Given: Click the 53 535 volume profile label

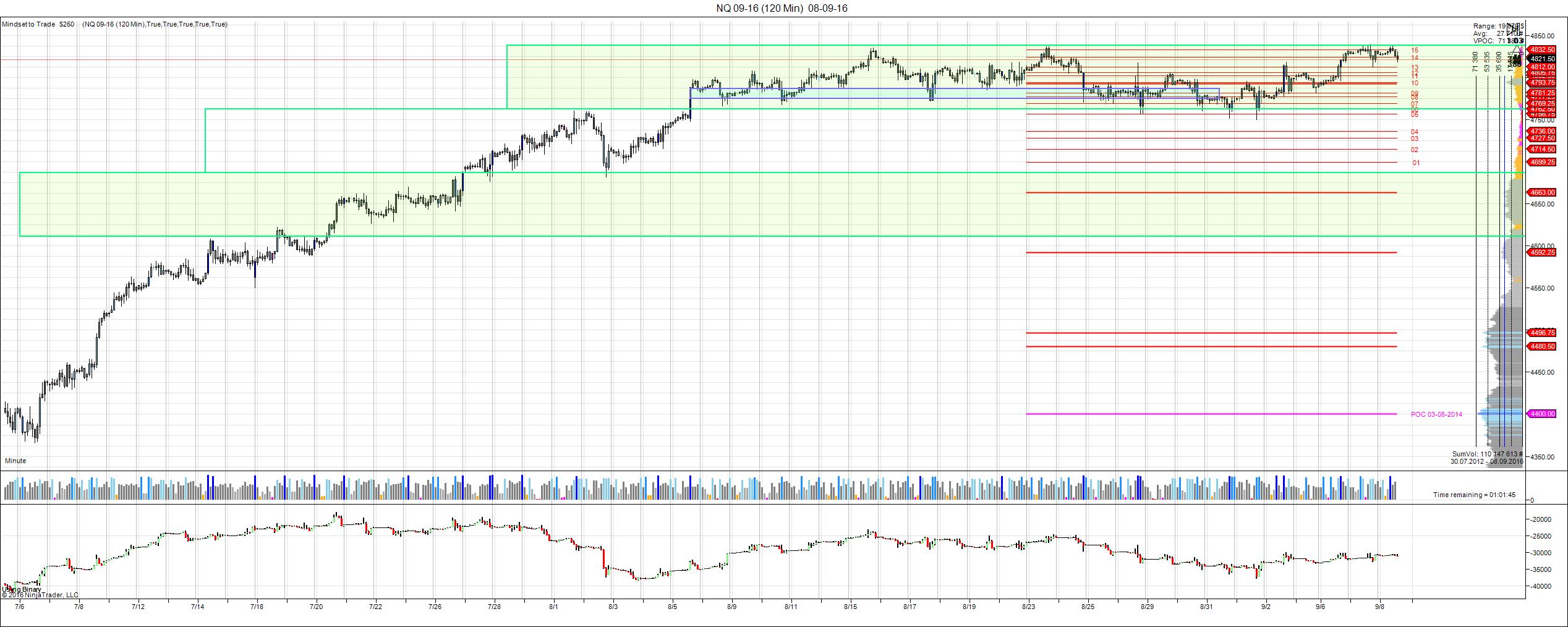Looking at the screenshot, I should pyautogui.click(x=1487, y=62).
